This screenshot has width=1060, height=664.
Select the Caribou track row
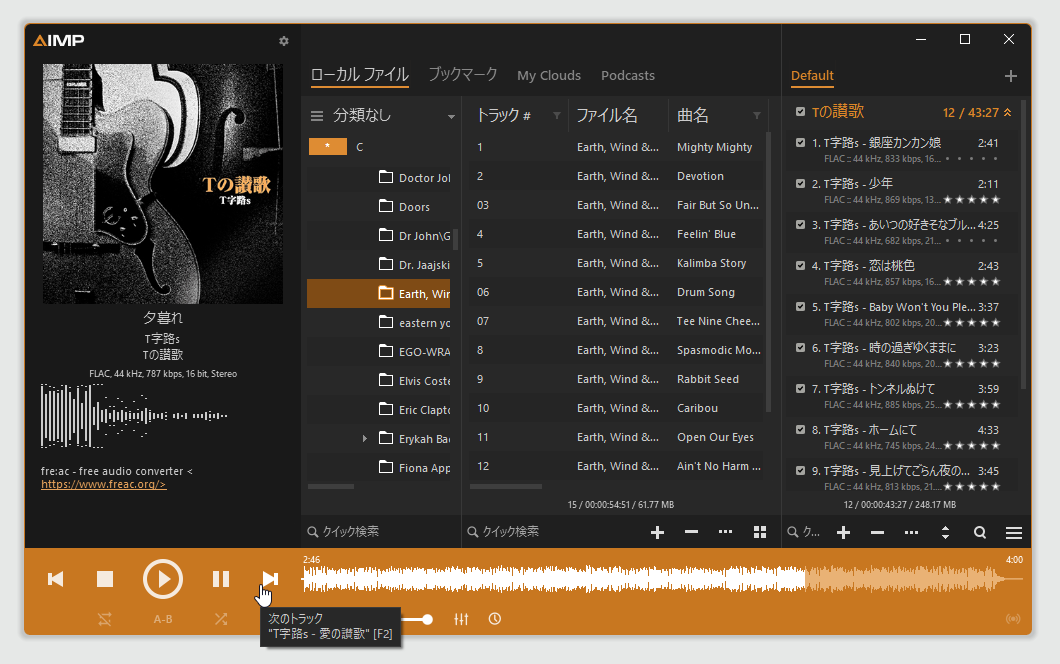coord(617,408)
